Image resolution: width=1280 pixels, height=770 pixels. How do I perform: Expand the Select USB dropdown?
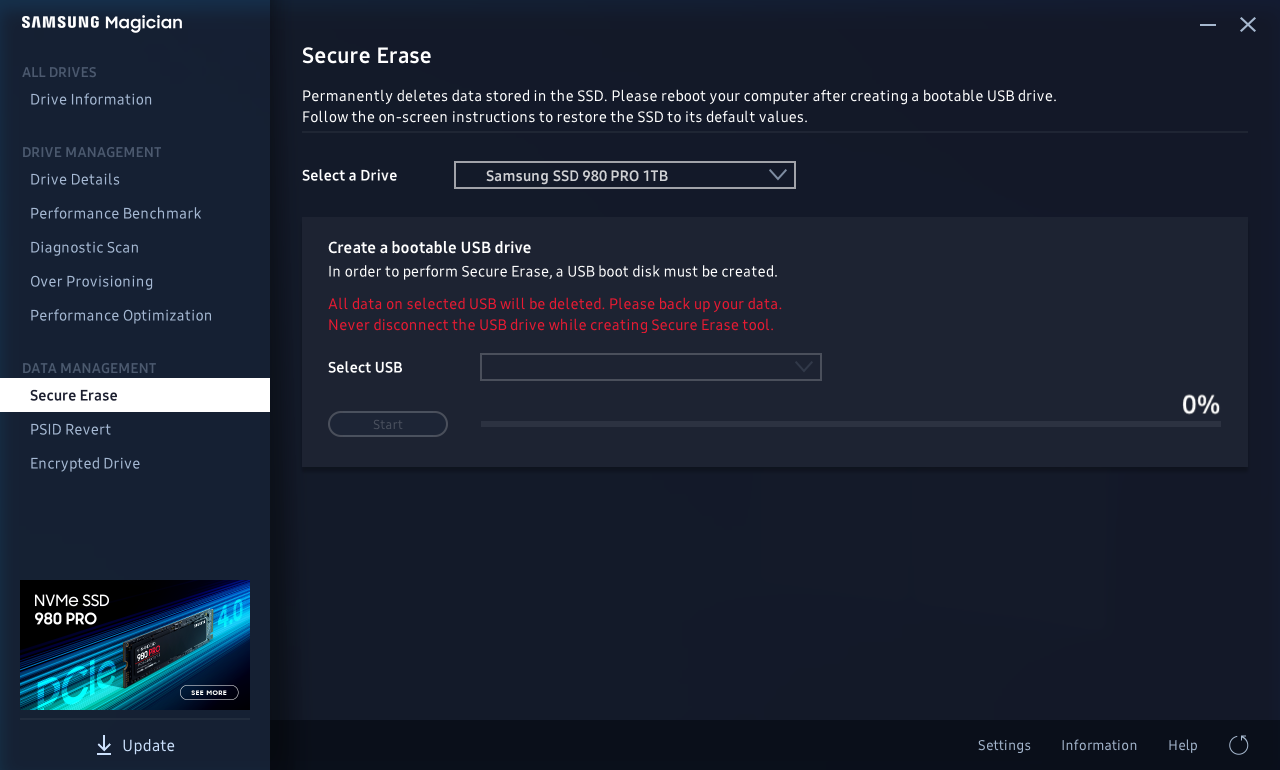[x=651, y=367]
